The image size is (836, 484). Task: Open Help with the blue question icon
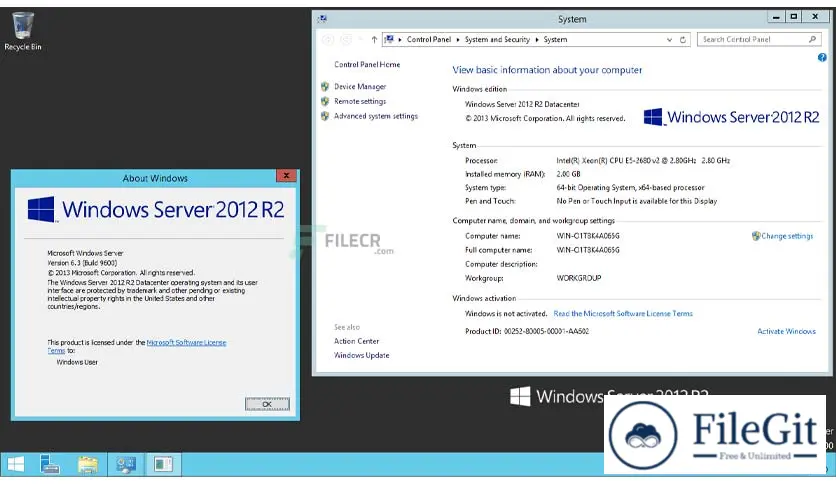point(822,58)
